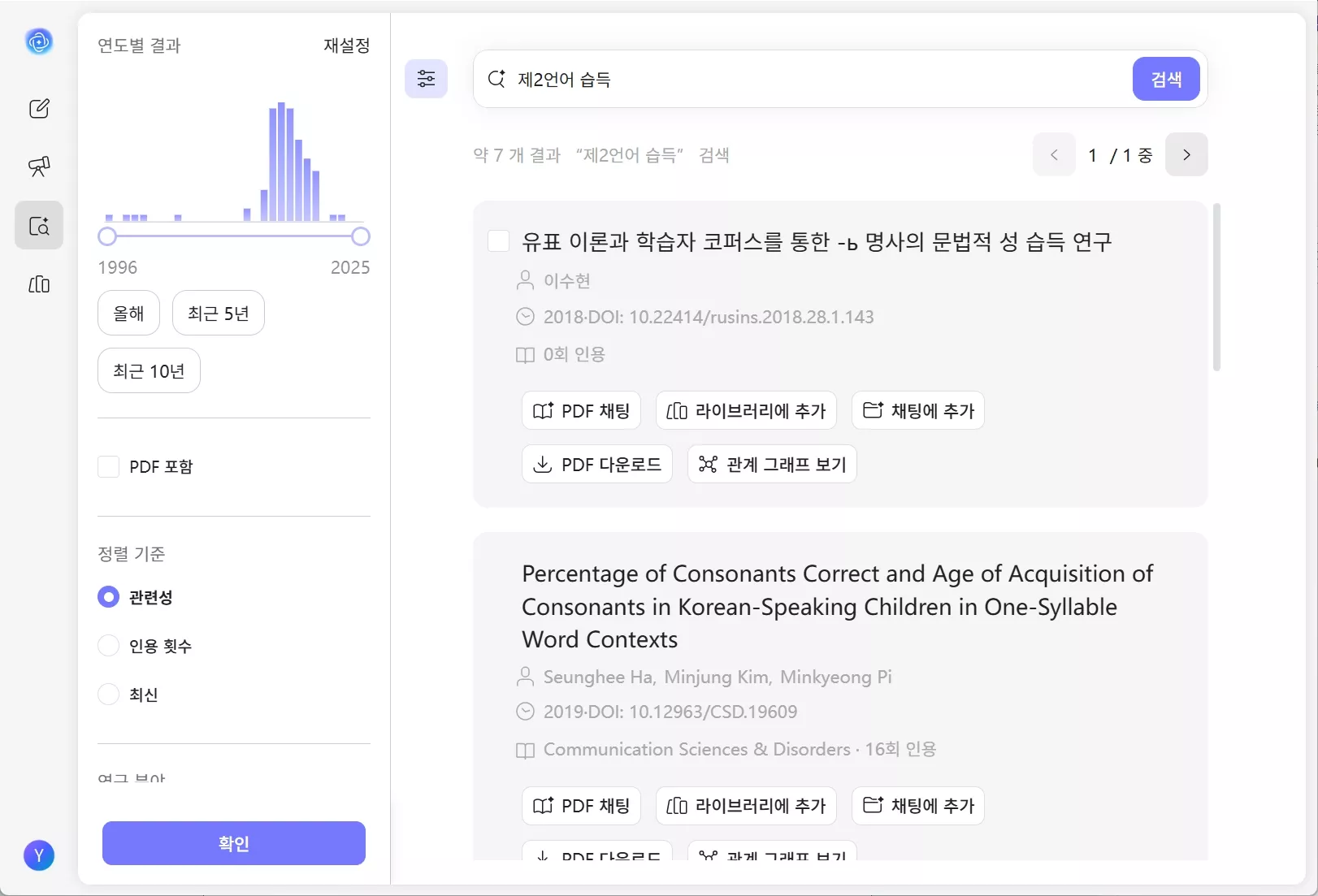Open the search filters sliders icon

coord(426,79)
